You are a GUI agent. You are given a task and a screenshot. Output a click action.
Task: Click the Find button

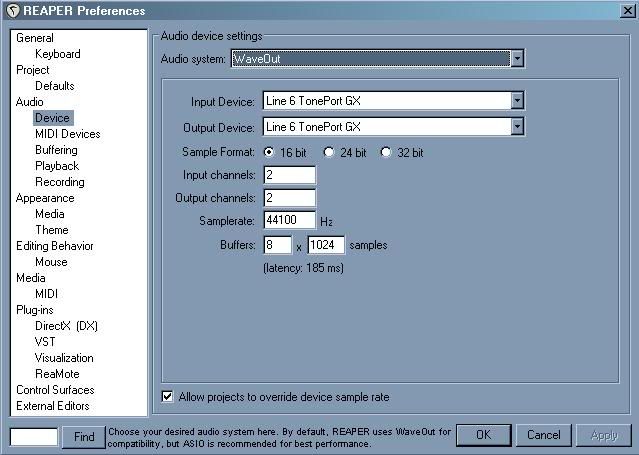pos(84,437)
